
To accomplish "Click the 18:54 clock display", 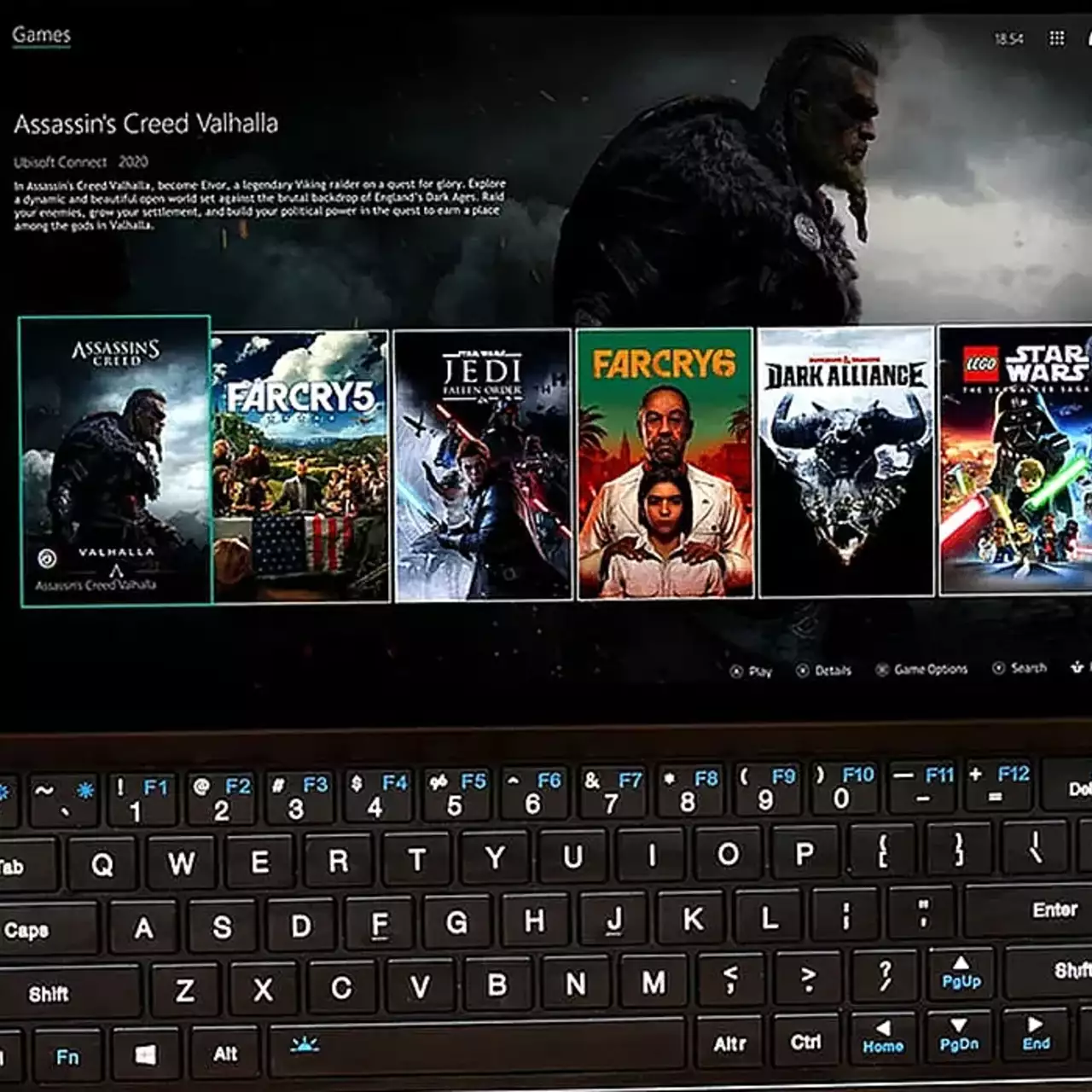I will (x=1008, y=39).
